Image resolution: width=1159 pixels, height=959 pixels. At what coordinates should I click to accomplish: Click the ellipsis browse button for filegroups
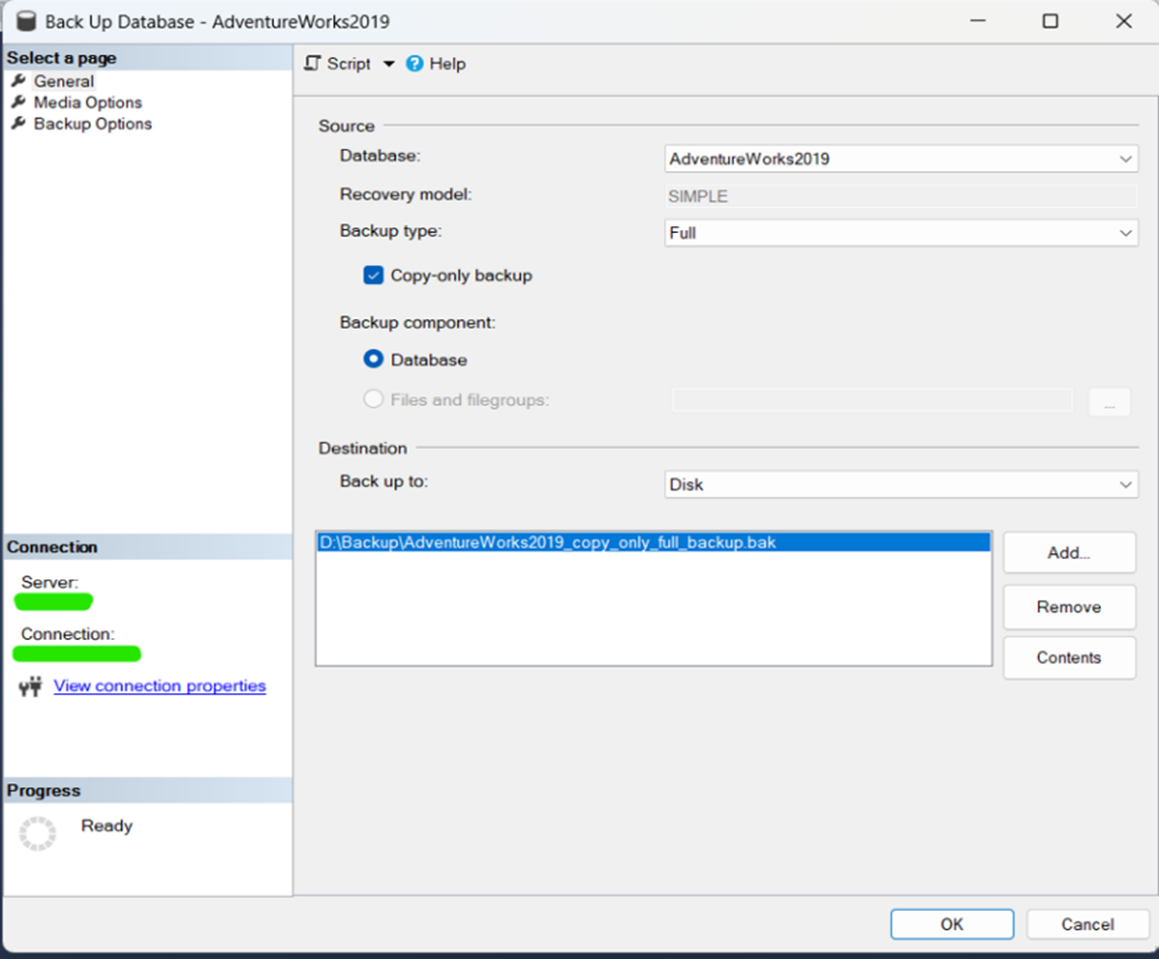(x=1109, y=402)
